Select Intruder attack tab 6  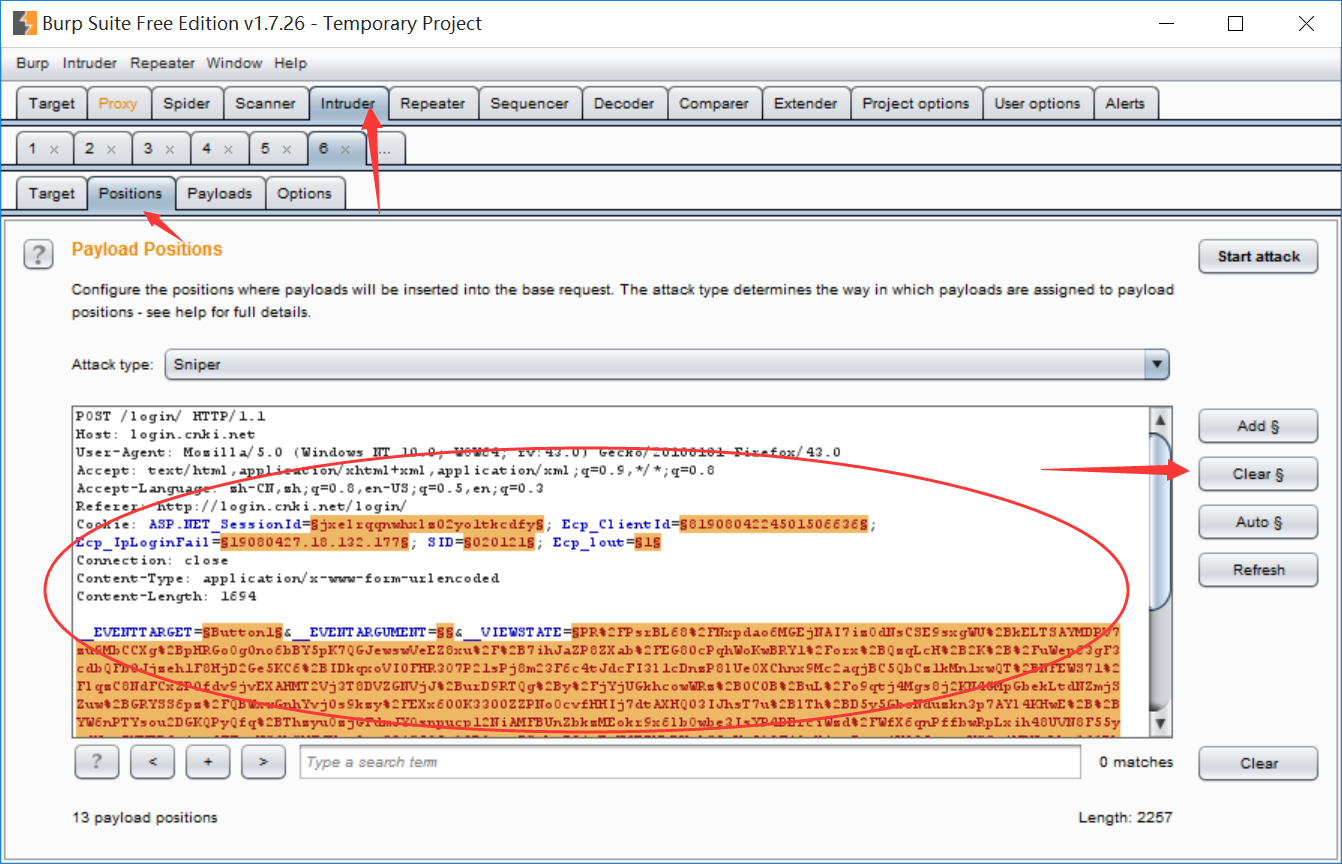(324, 149)
